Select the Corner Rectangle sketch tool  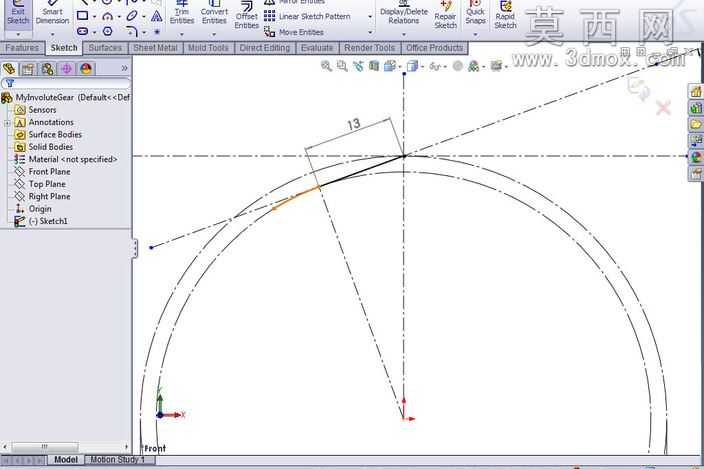[x=82, y=16]
